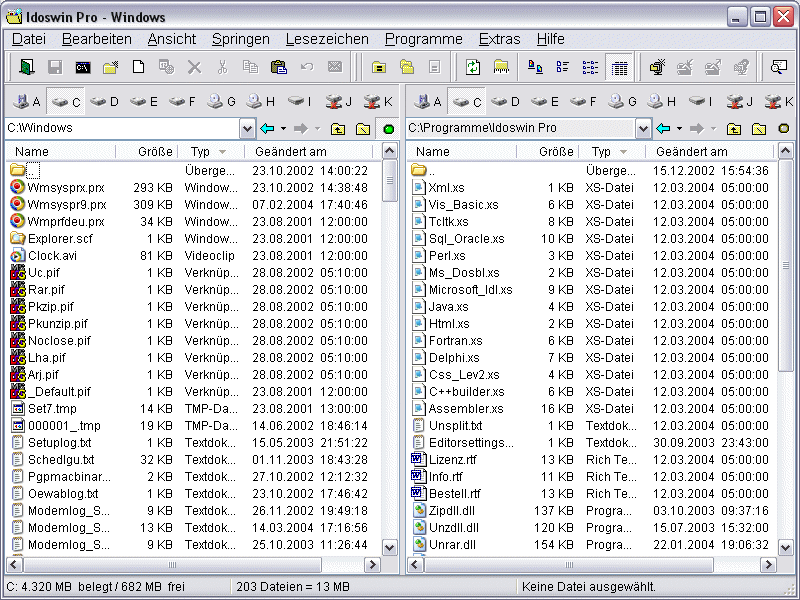Select network drive J in left panel
Screen dimensions: 800x600
339,102
